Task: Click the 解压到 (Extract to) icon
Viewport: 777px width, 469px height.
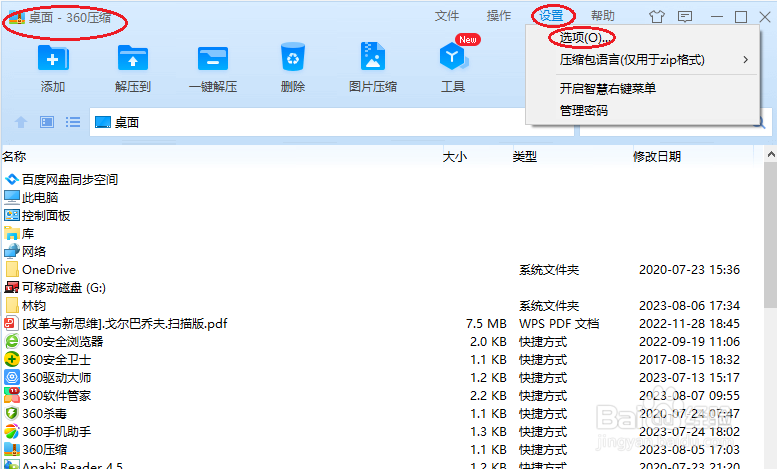Action: [x=133, y=59]
